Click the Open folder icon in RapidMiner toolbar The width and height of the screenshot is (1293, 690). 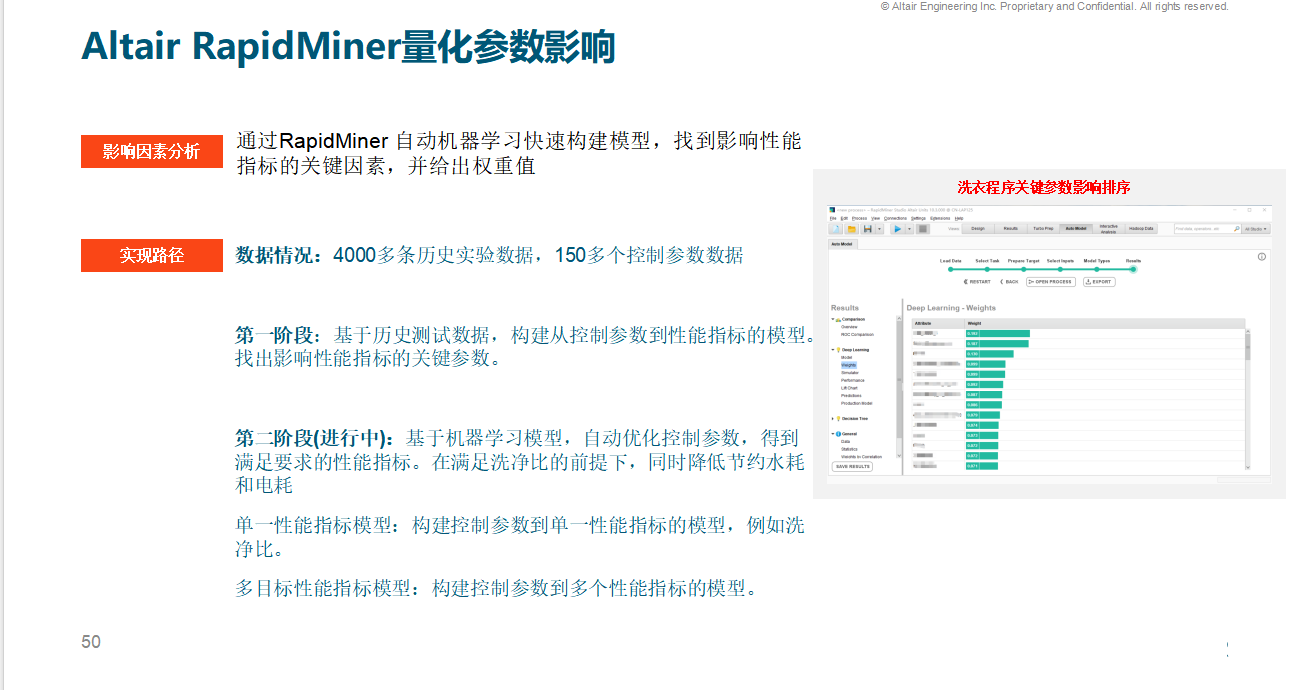851,229
